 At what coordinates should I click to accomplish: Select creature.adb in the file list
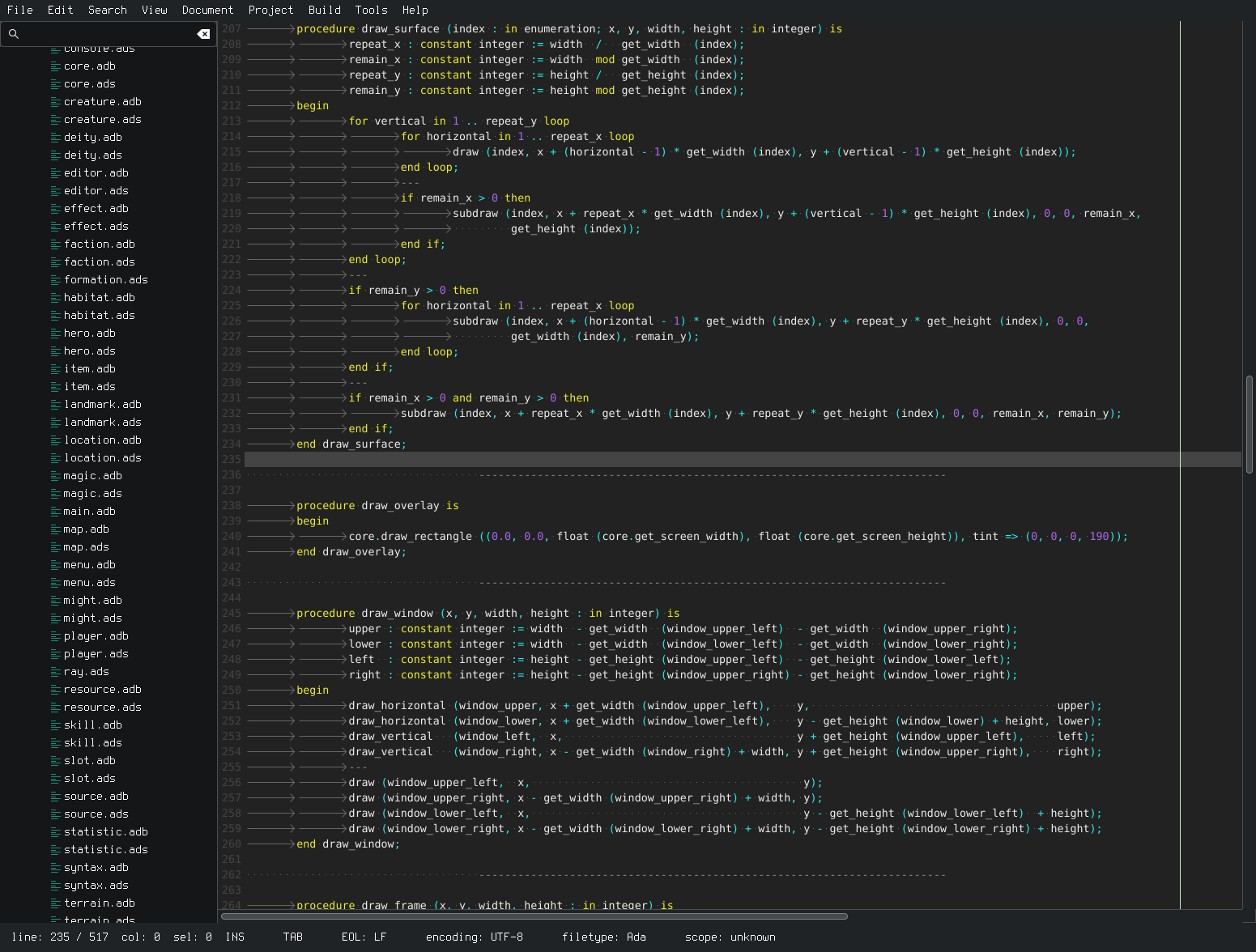(102, 102)
